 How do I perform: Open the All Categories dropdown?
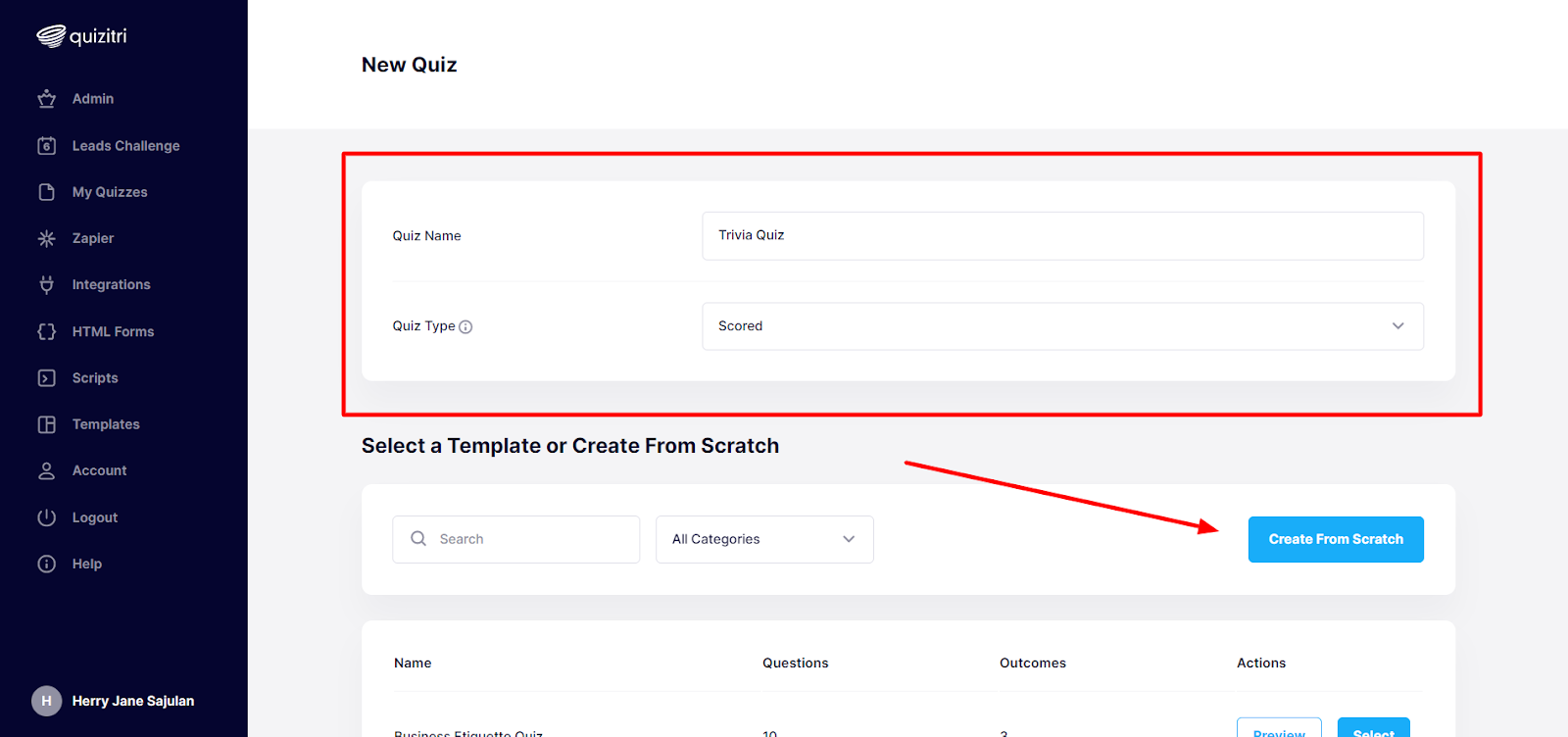(x=764, y=539)
